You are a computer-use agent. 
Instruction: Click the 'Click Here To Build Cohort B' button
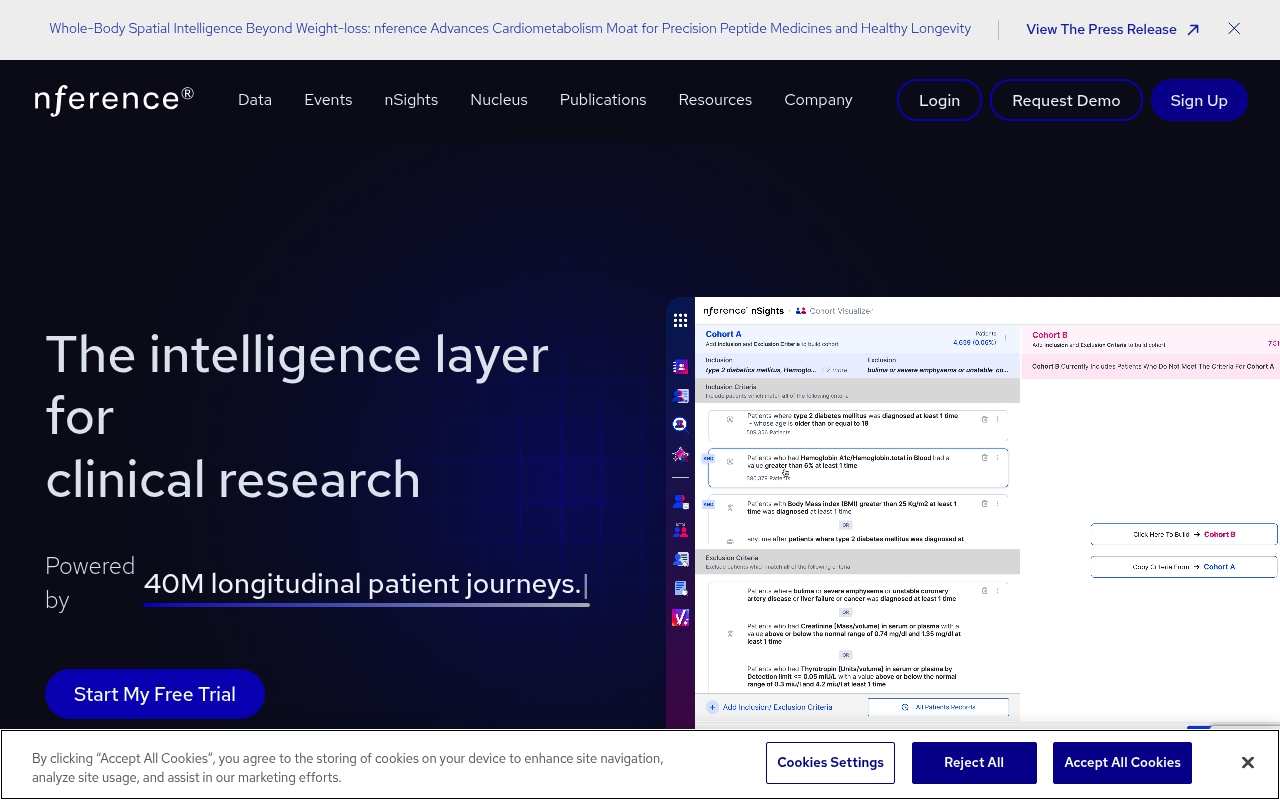pyautogui.click(x=1184, y=534)
